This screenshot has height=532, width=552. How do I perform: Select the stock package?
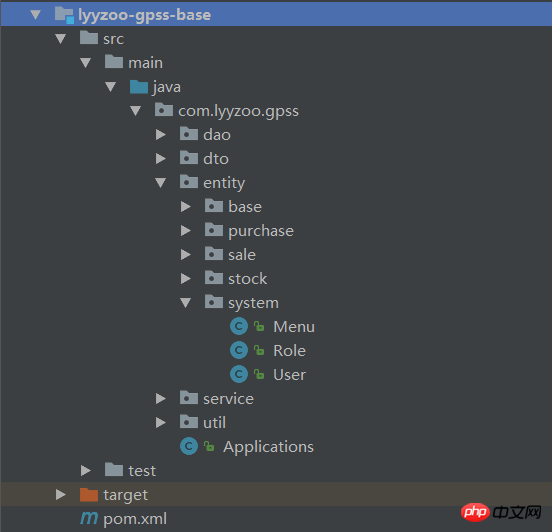pyautogui.click(x=247, y=279)
